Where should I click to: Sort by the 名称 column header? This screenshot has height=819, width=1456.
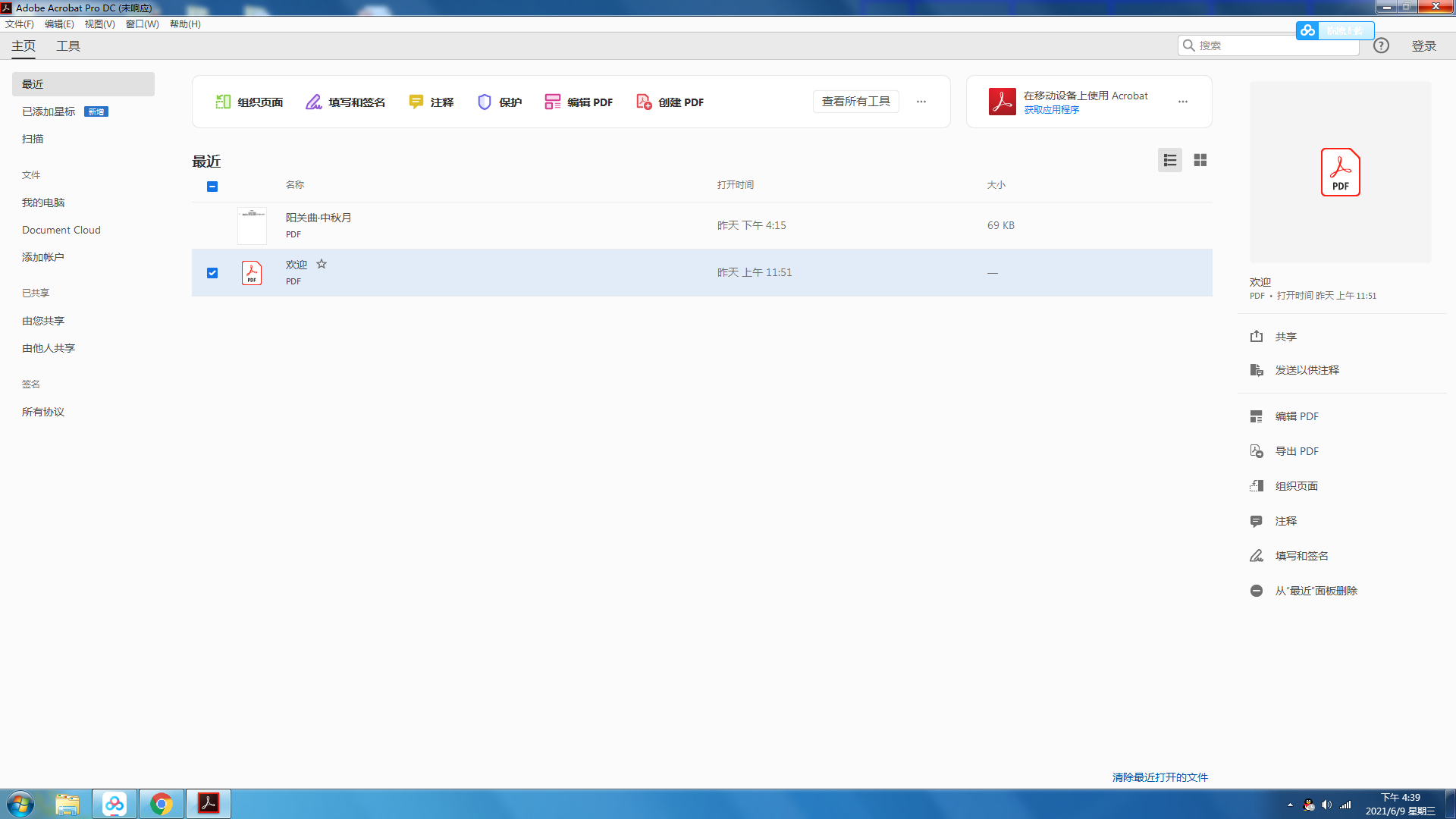tap(295, 185)
